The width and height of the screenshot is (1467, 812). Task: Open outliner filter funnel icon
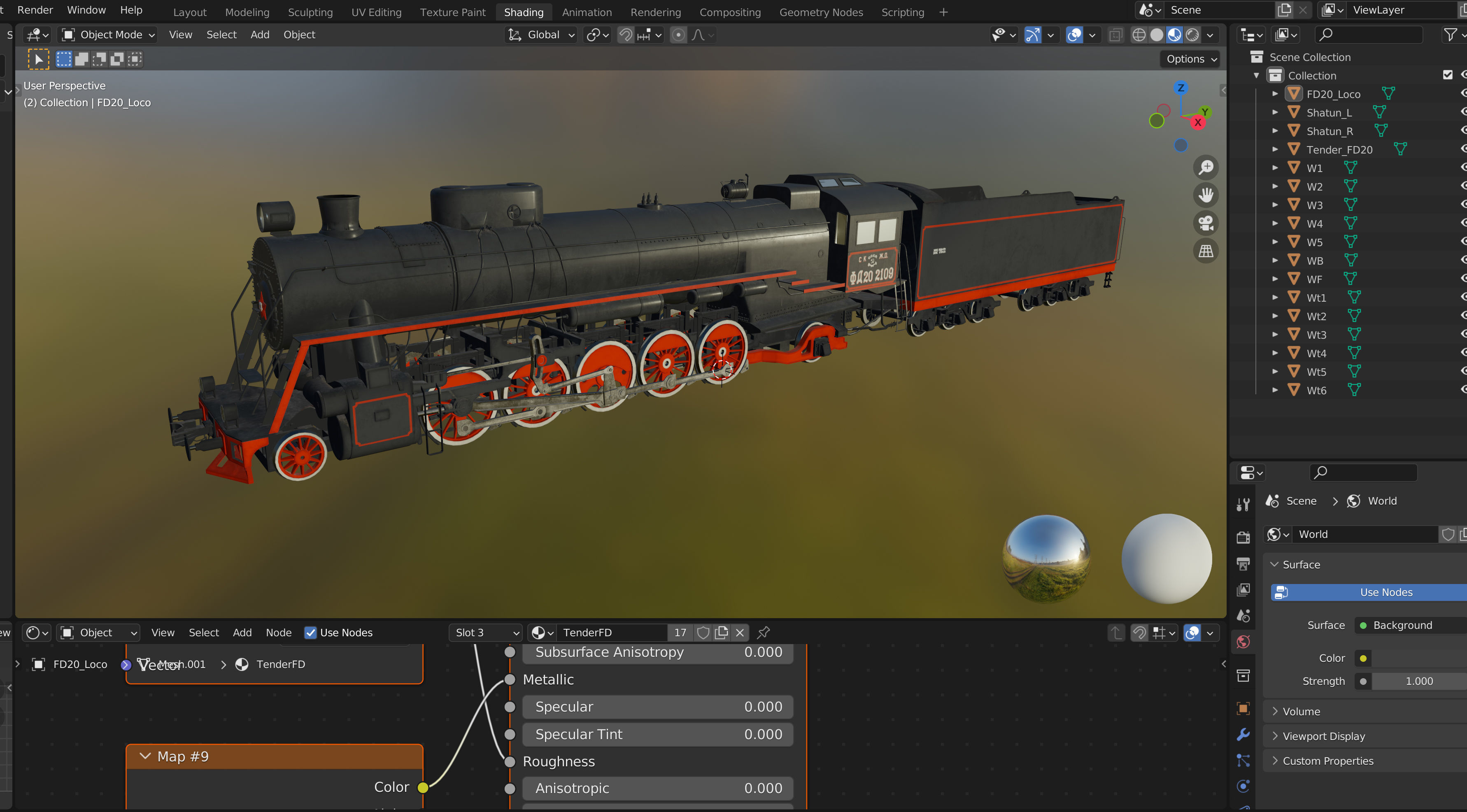[x=1450, y=35]
